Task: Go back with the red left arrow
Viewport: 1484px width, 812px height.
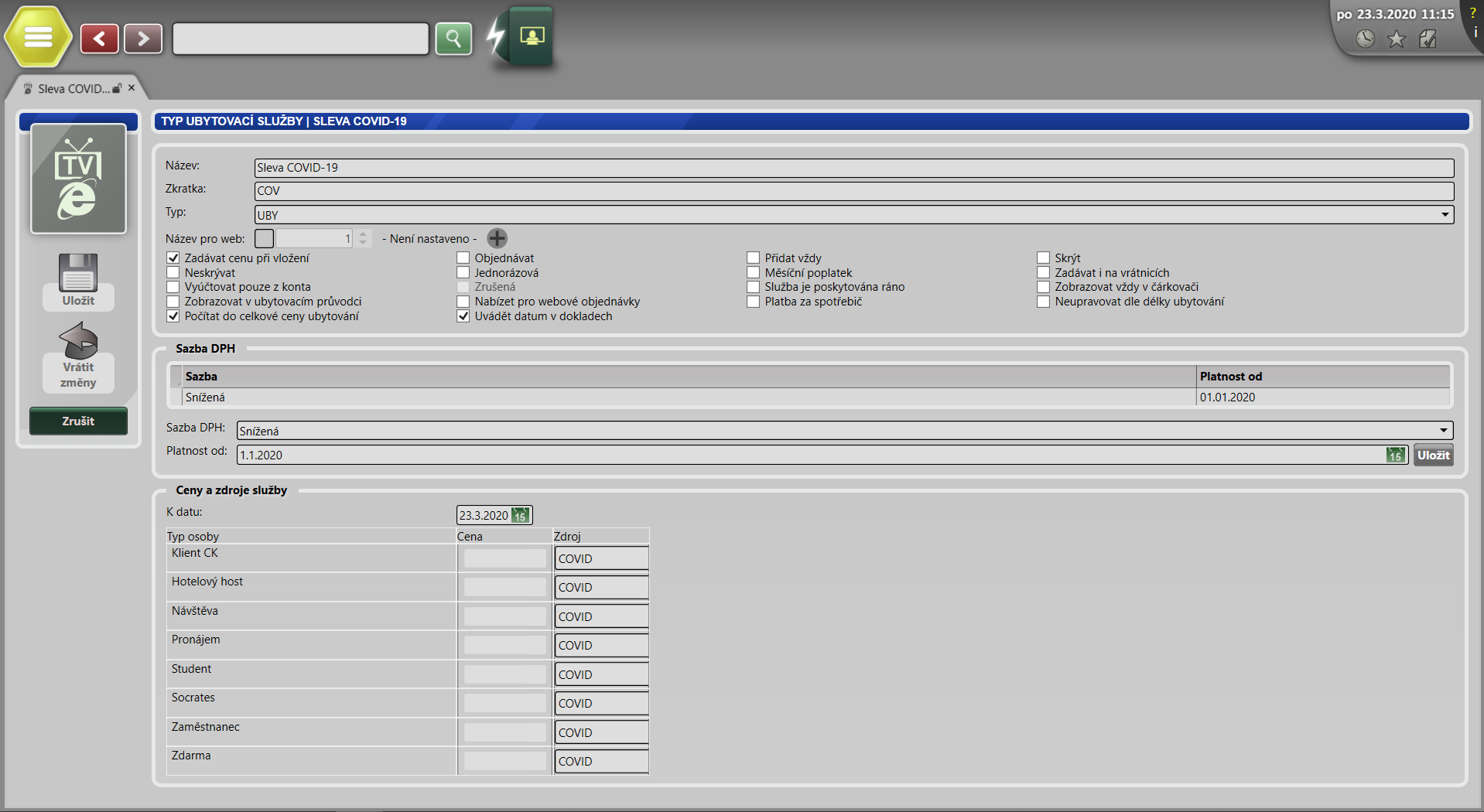Action: coord(100,39)
